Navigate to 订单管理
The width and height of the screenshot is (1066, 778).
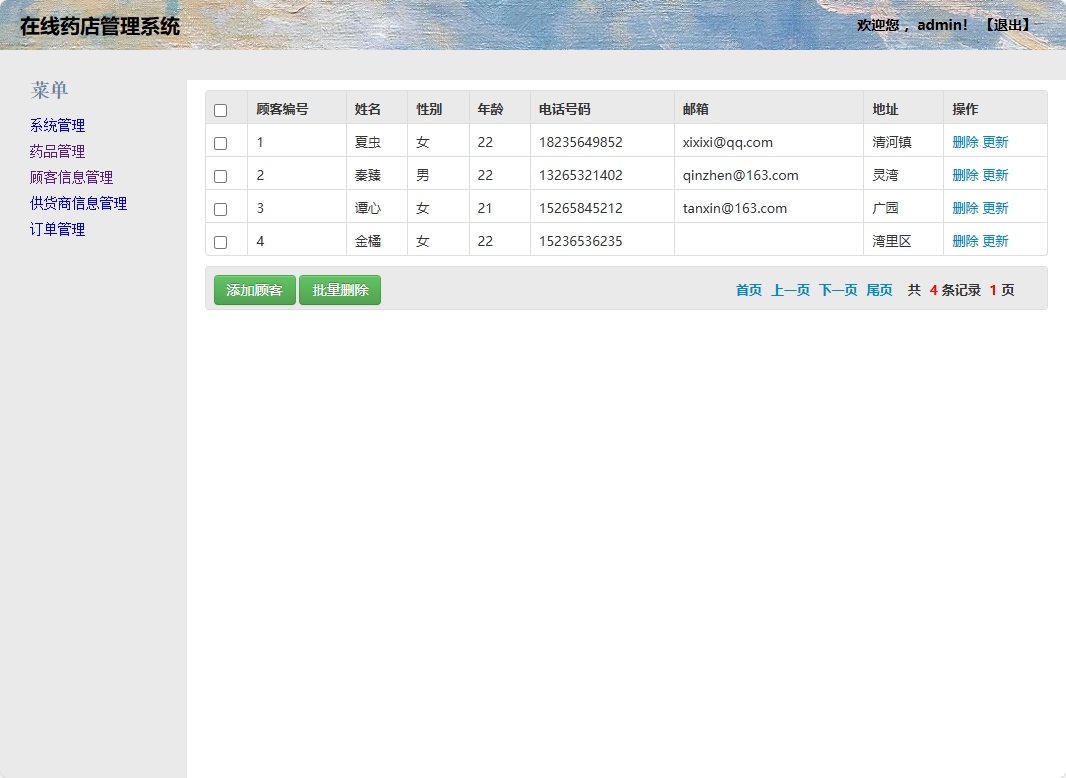pos(56,229)
